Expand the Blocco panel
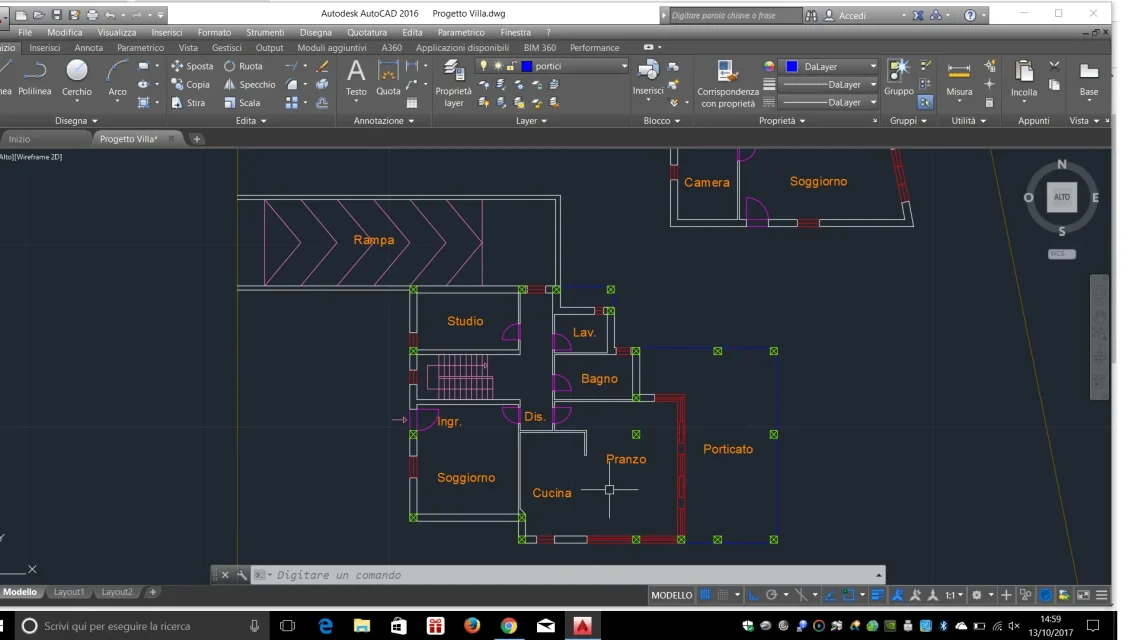Screen dimensions: 1138x640 [x=662, y=120]
